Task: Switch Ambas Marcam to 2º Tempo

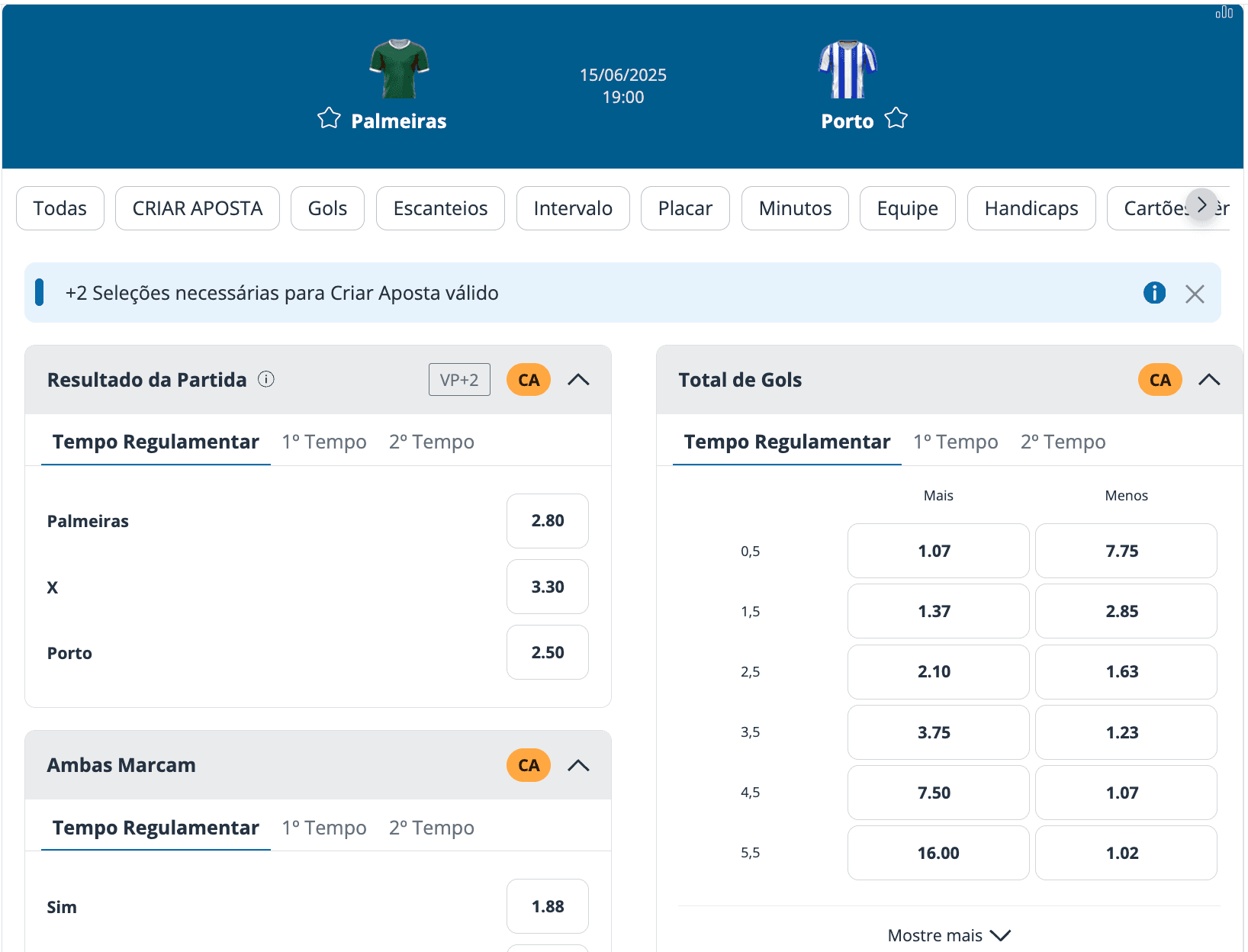Action: [432, 828]
